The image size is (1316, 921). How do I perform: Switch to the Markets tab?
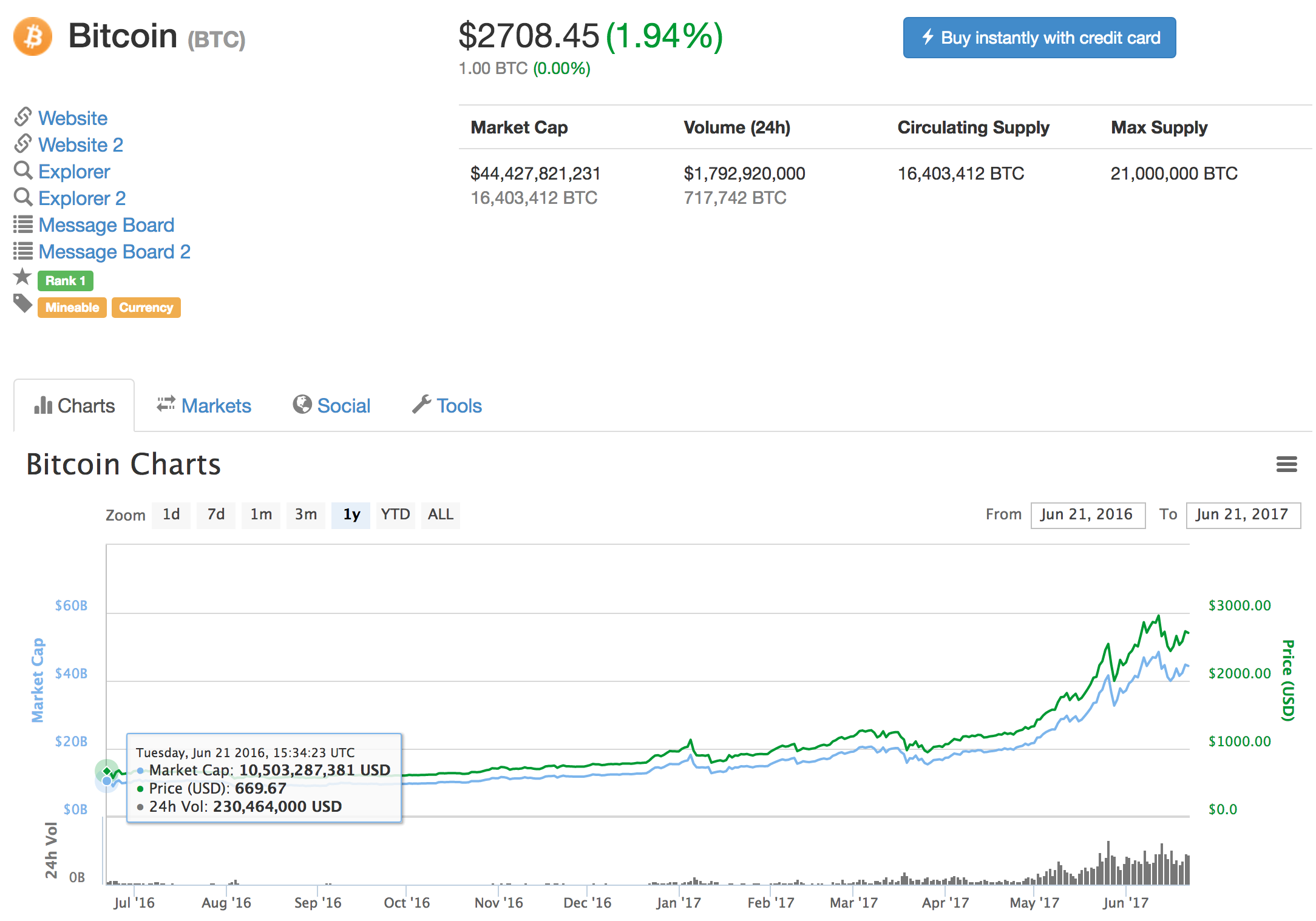click(x=217, y=405)
